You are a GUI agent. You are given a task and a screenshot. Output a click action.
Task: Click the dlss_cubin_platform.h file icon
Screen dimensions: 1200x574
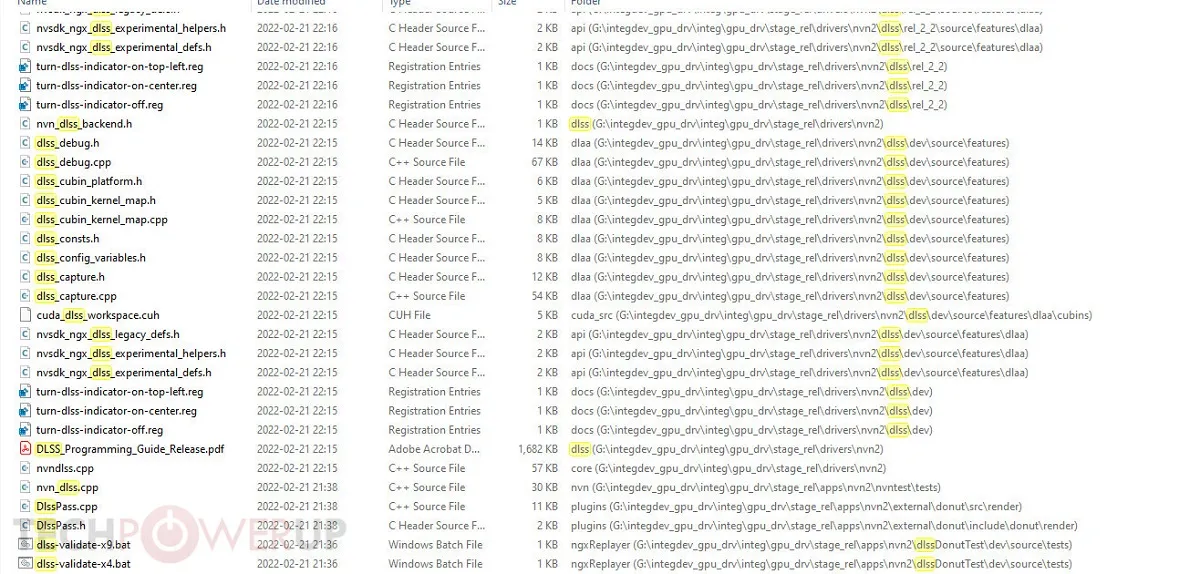tap(26, 181)
